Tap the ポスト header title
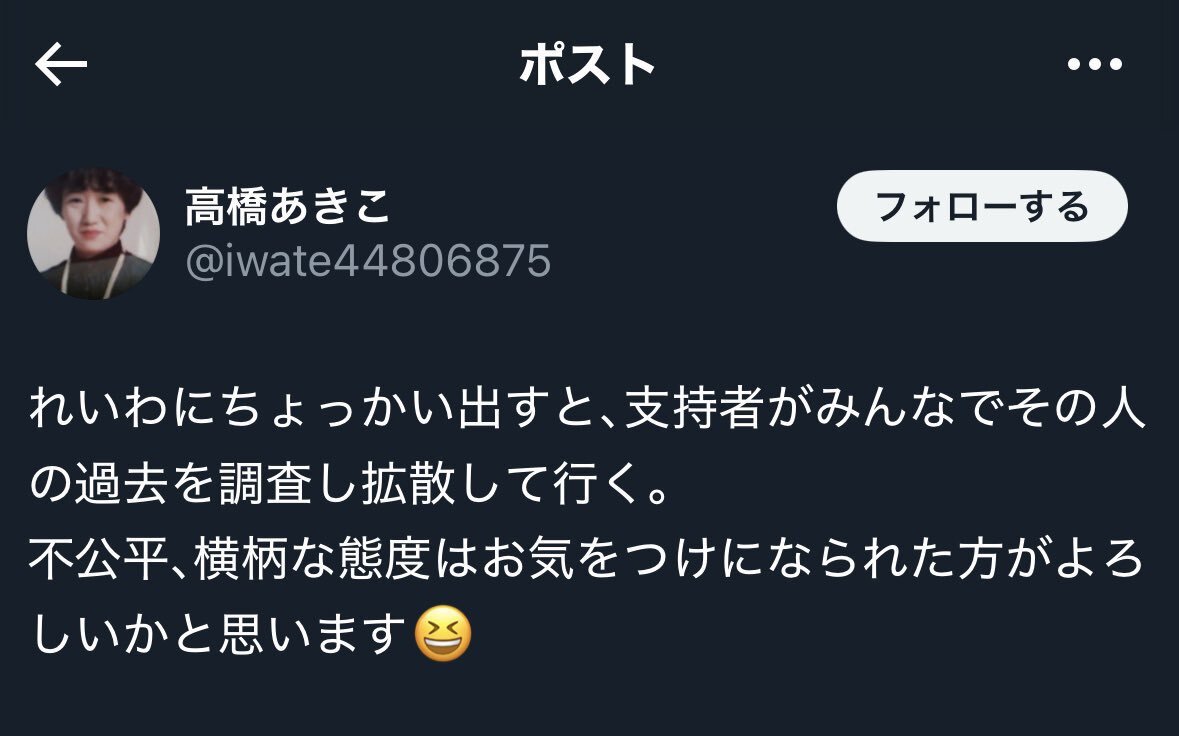 coord(587,64)
